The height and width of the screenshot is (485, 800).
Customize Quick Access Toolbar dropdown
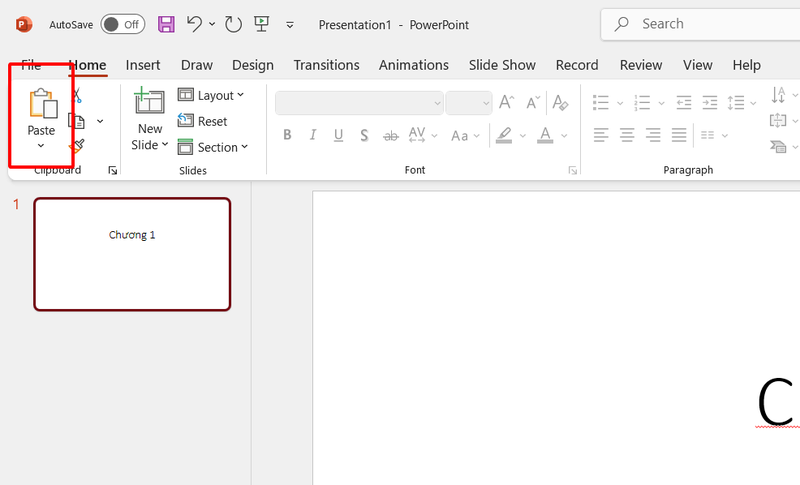[290, 24]
